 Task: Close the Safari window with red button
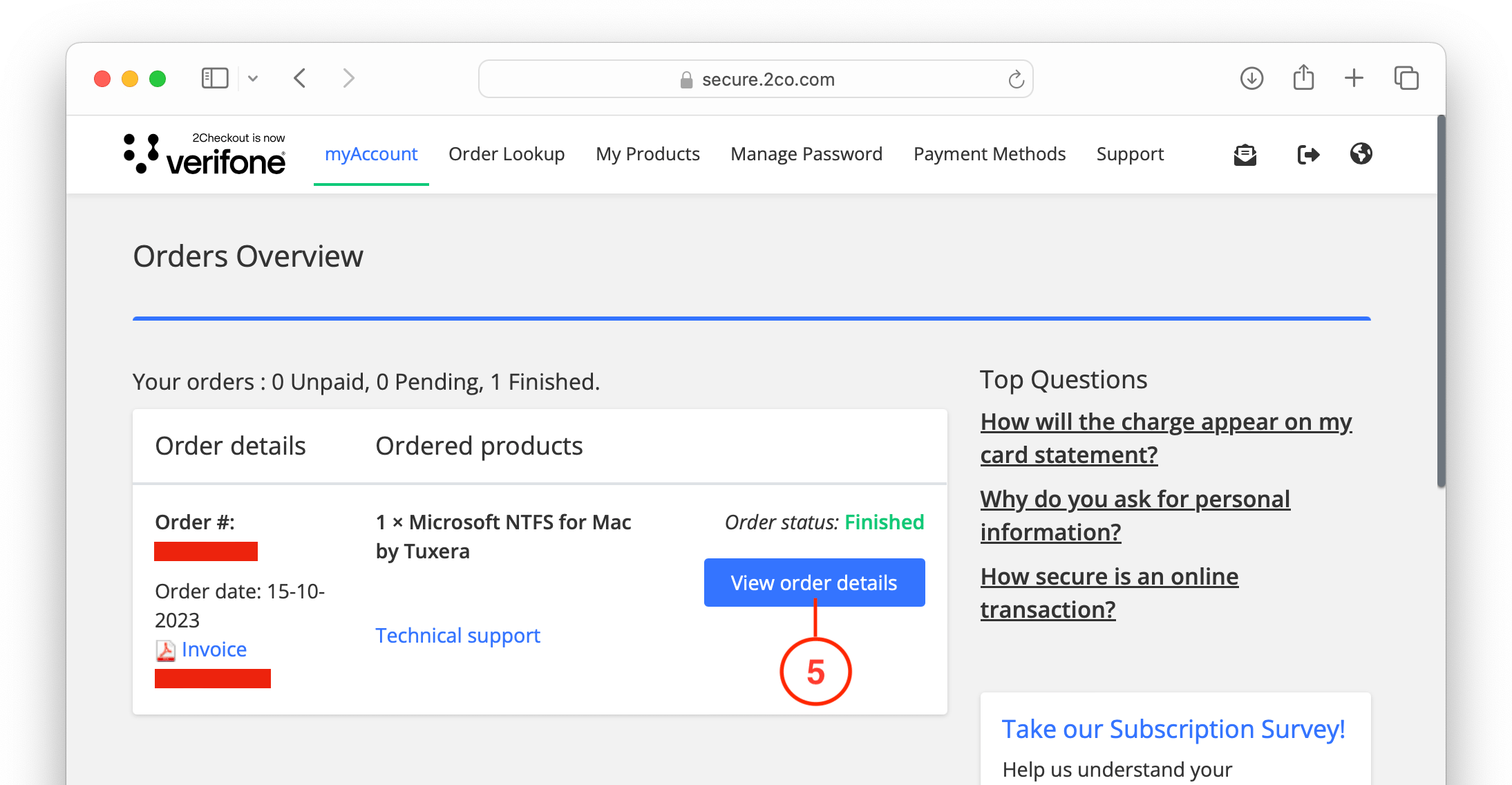click(x=102, y=79)
